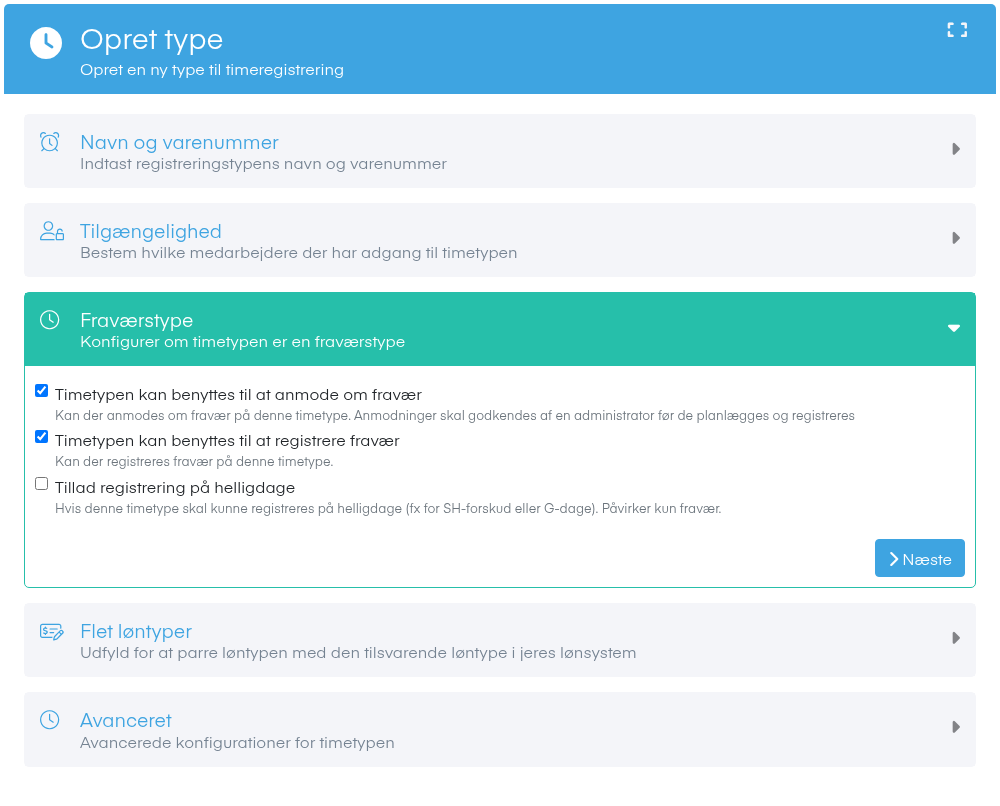Expand the Navn og varenummer section arrow

pyautogui.click(x=955, y=149)
